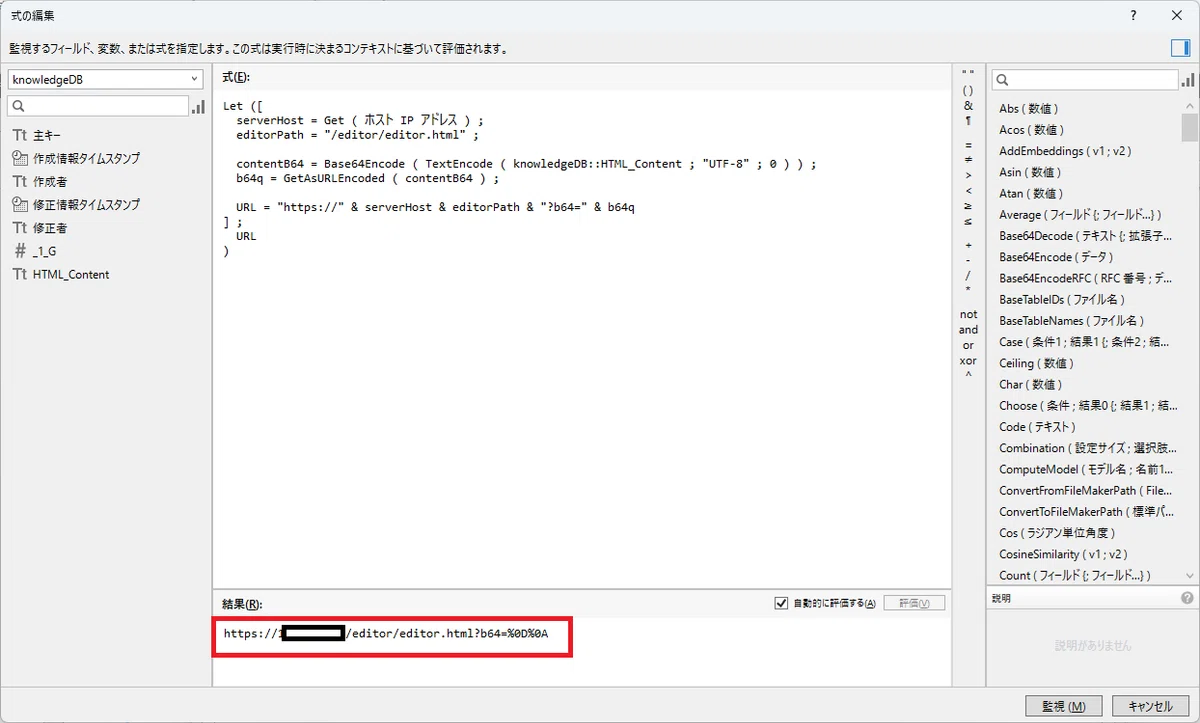This screenshot has width=1200, height=723.
Task: Insert the multiplication asterisk operator
Action: pos(968,291)
